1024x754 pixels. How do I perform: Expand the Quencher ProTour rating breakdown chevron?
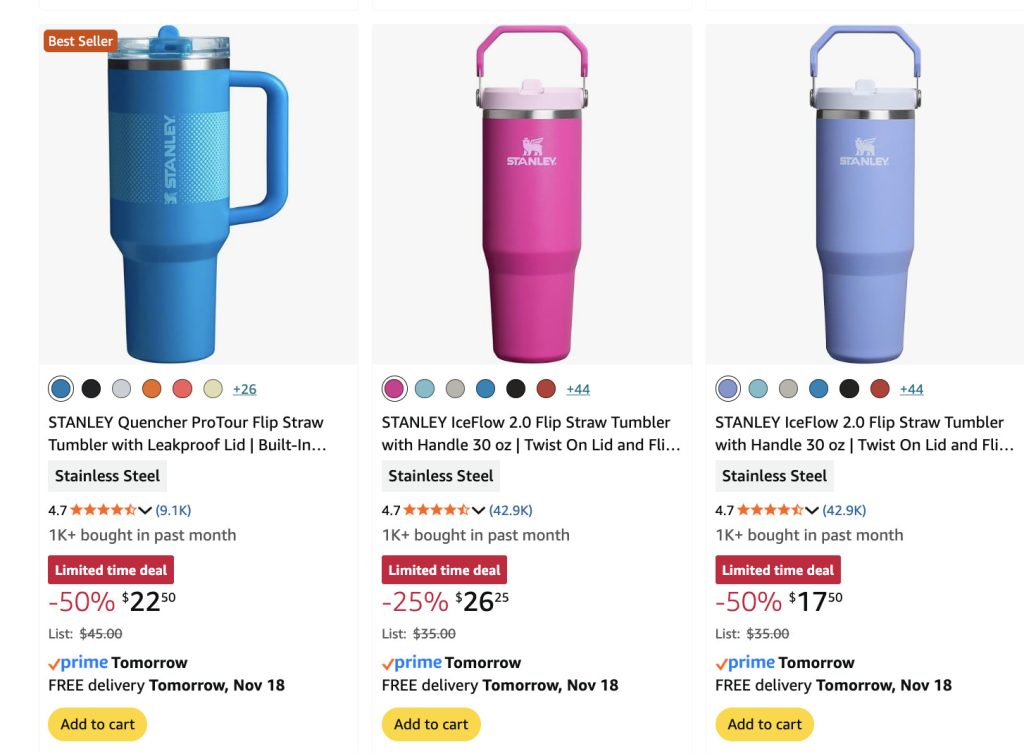point(145,510)
